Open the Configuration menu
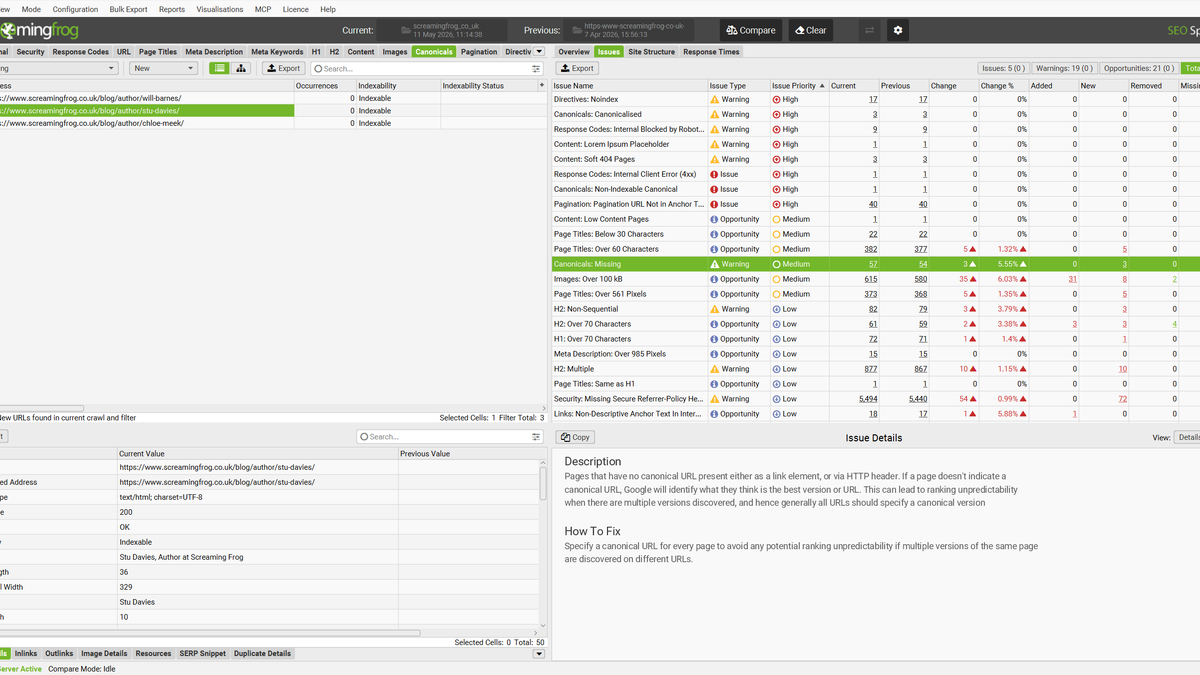Screen dimensions: 1200x675 coord(75,9)
